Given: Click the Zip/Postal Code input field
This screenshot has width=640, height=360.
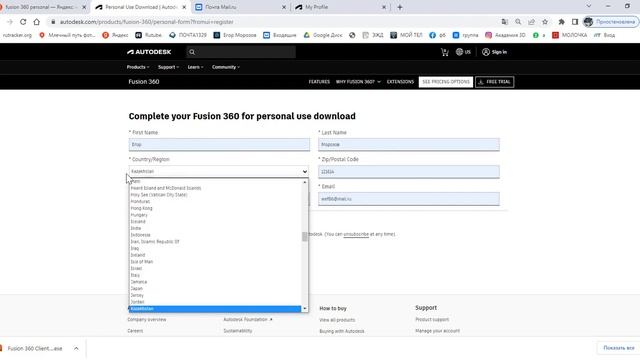Looking at the screenshot, I should coord(409,172).
